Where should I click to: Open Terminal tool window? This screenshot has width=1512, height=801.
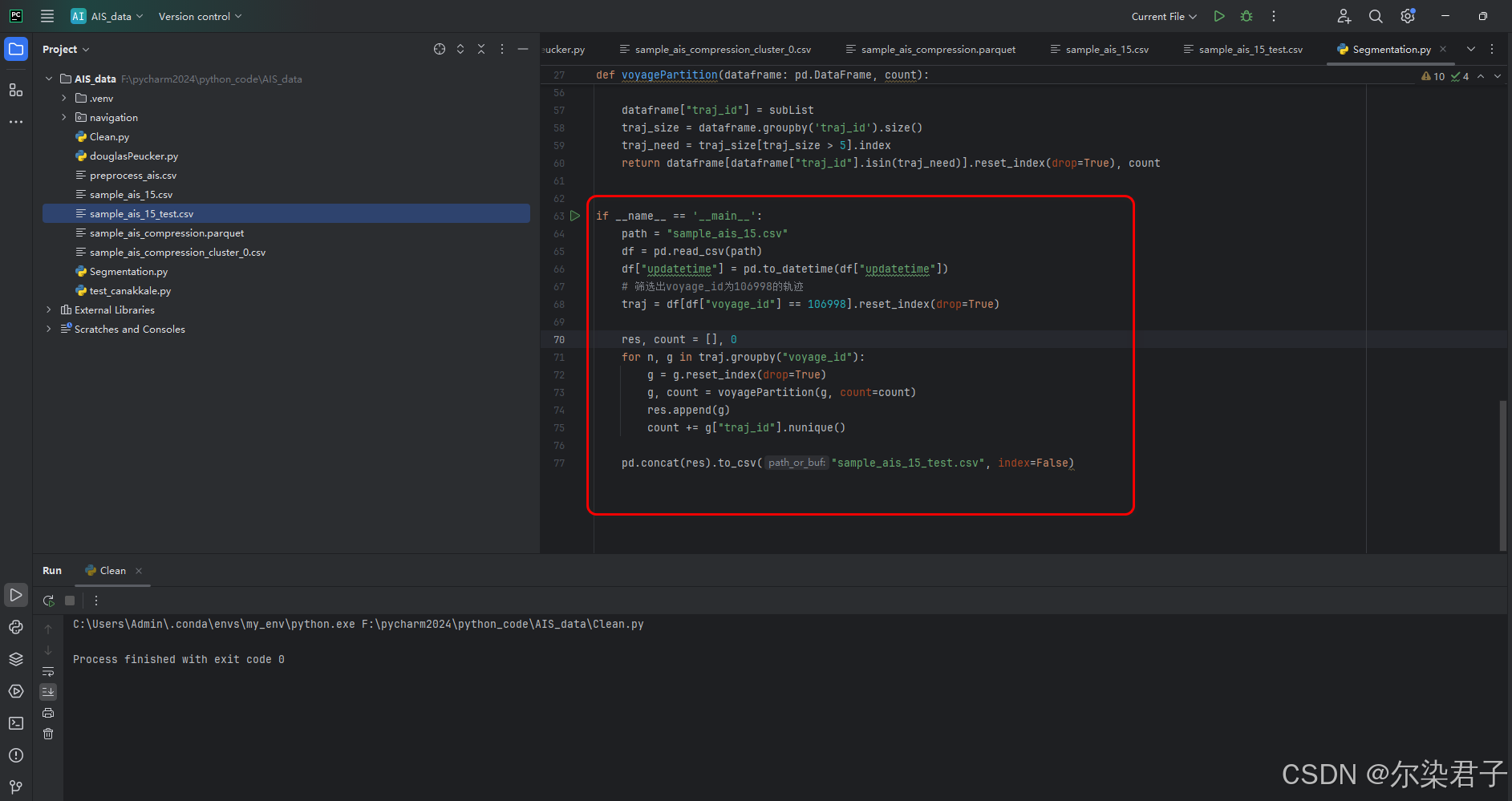tap(16, 723)
